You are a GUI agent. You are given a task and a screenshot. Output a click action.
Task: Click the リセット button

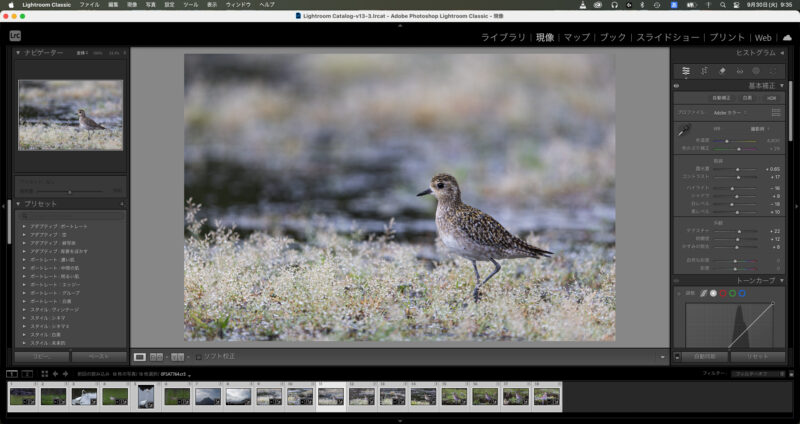point(757,356)
